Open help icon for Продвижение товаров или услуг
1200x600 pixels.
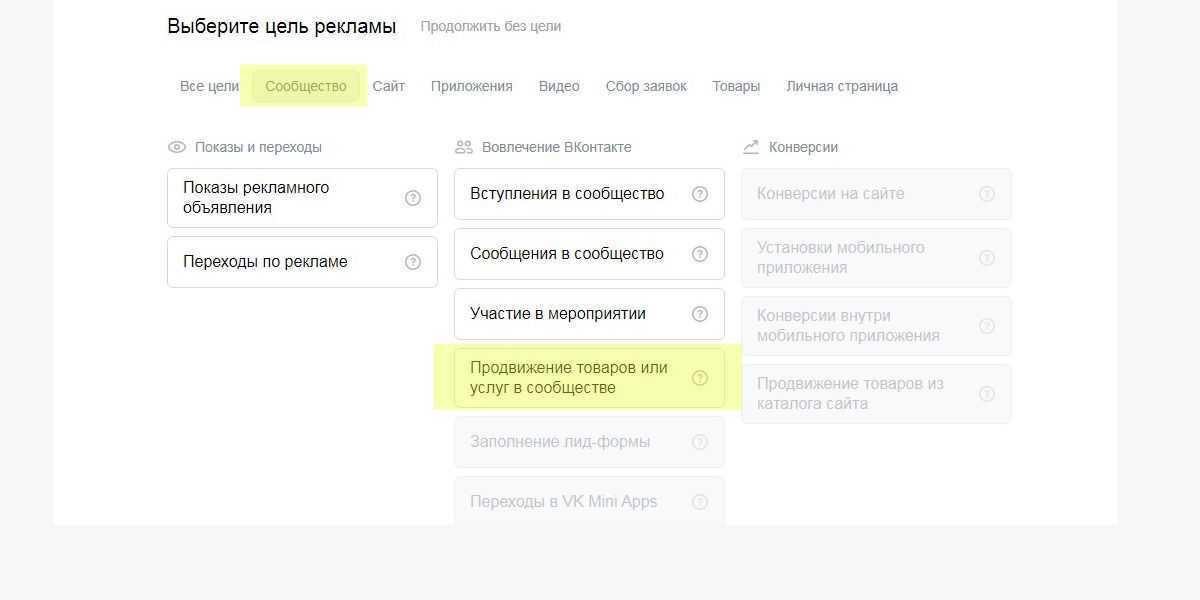[x=699, y=378]
